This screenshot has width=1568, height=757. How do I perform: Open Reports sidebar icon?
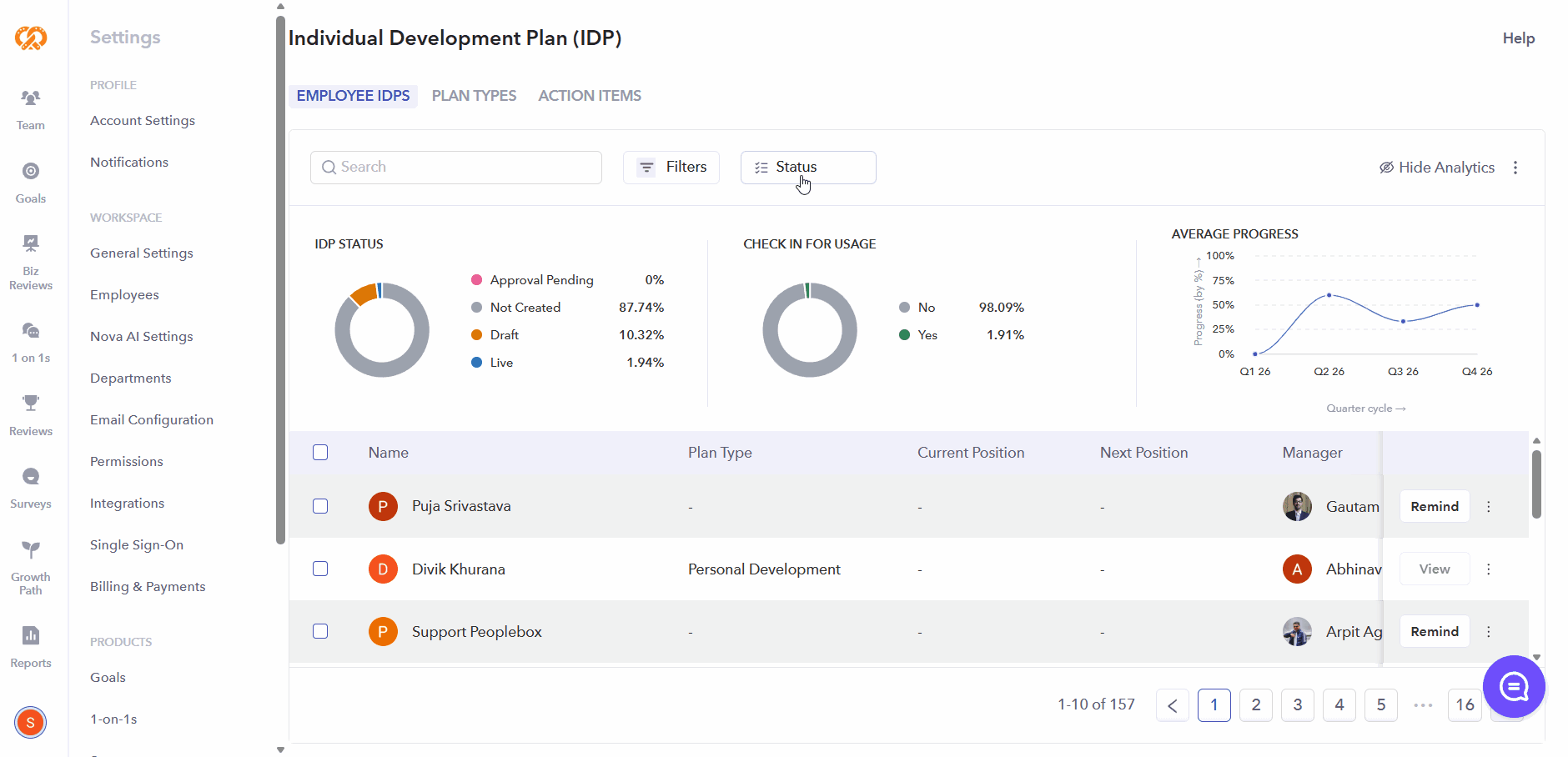coord(31,648)
